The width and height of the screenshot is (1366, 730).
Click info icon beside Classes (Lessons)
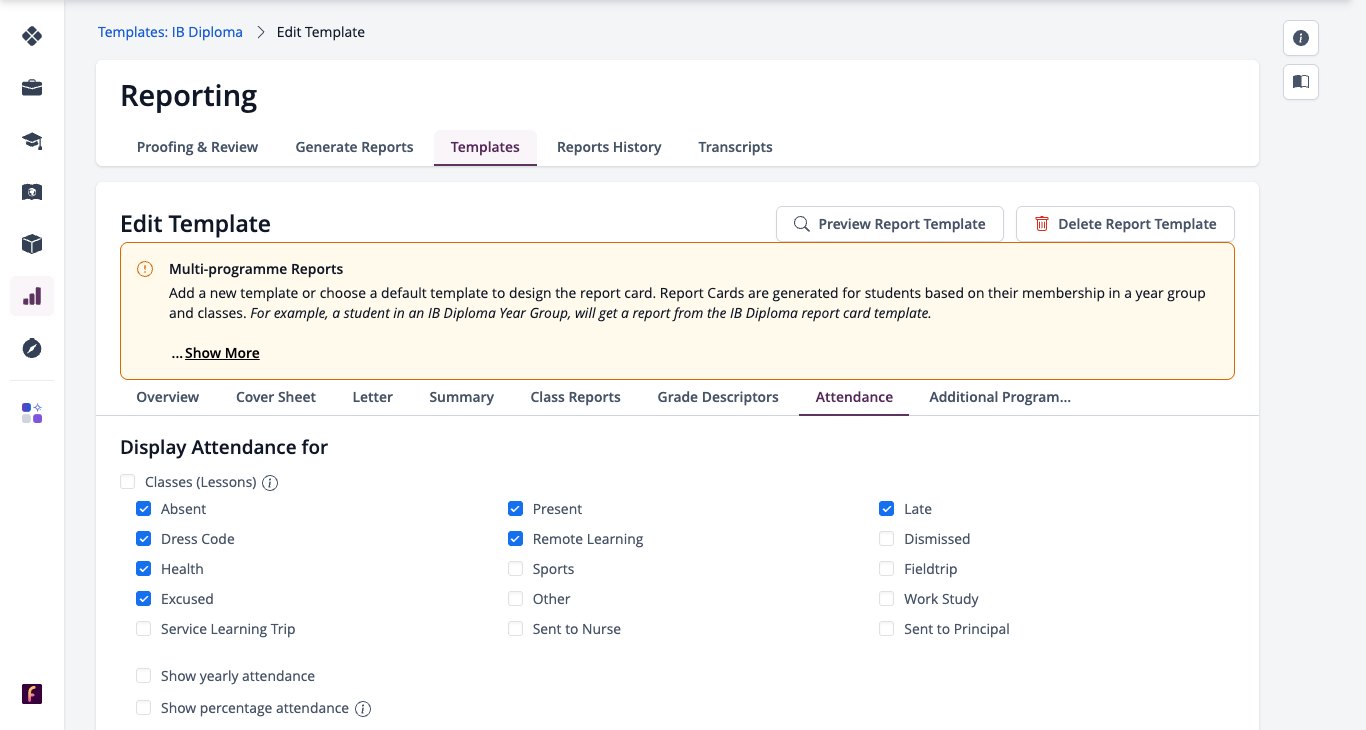pyautogui.click(x=270, y=483)
